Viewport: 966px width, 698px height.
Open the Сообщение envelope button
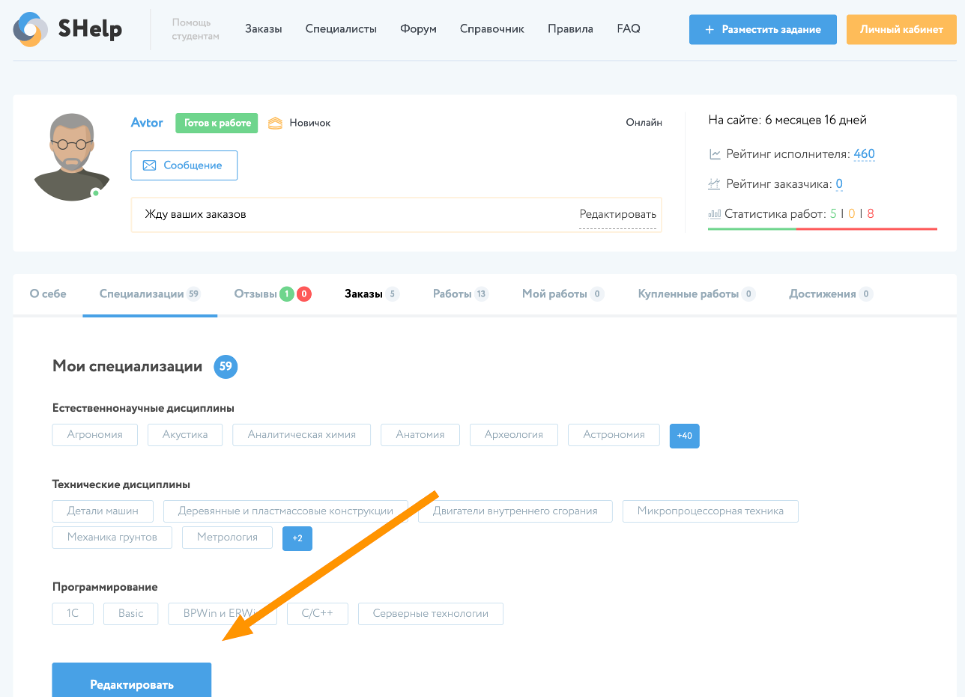[184, 165]
